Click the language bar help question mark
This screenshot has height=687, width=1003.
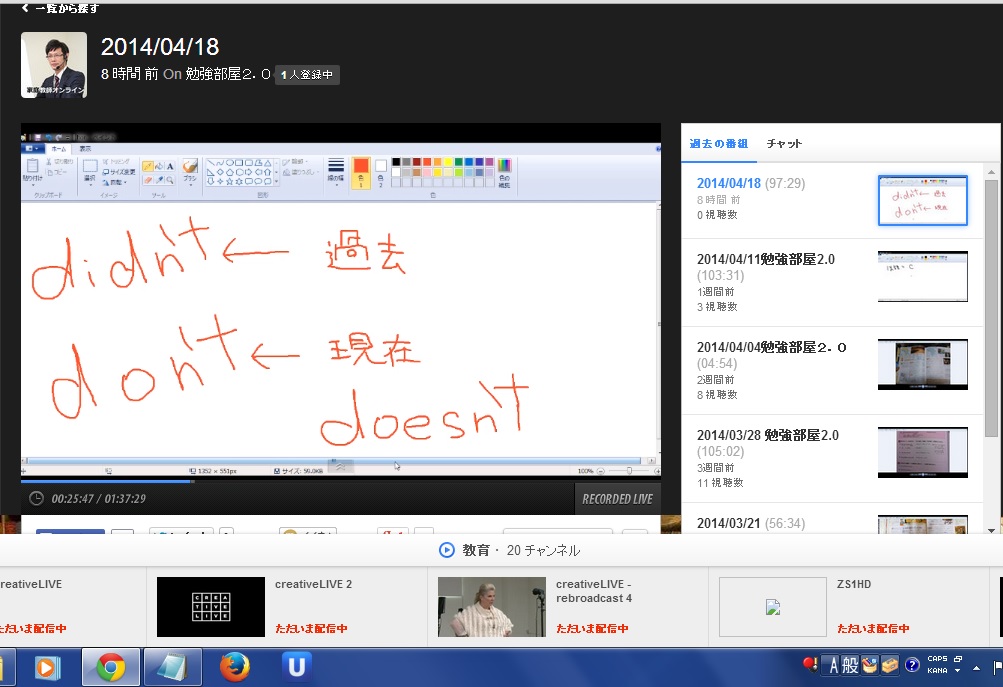(x=912, y=665)
